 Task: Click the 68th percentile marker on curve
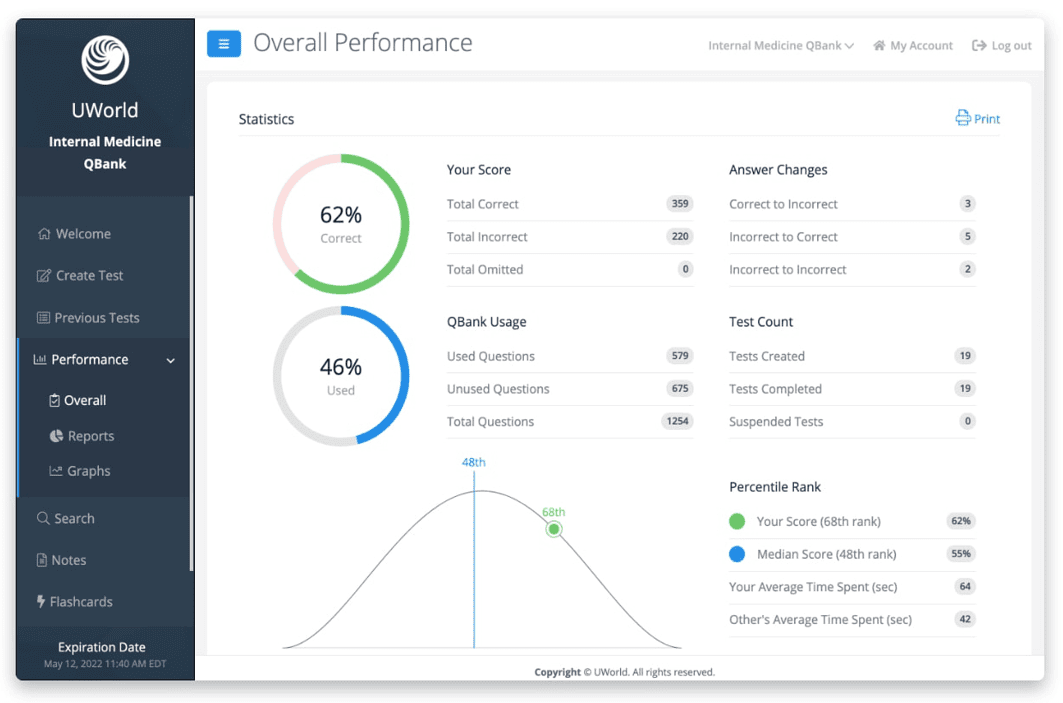coord(554,529)
